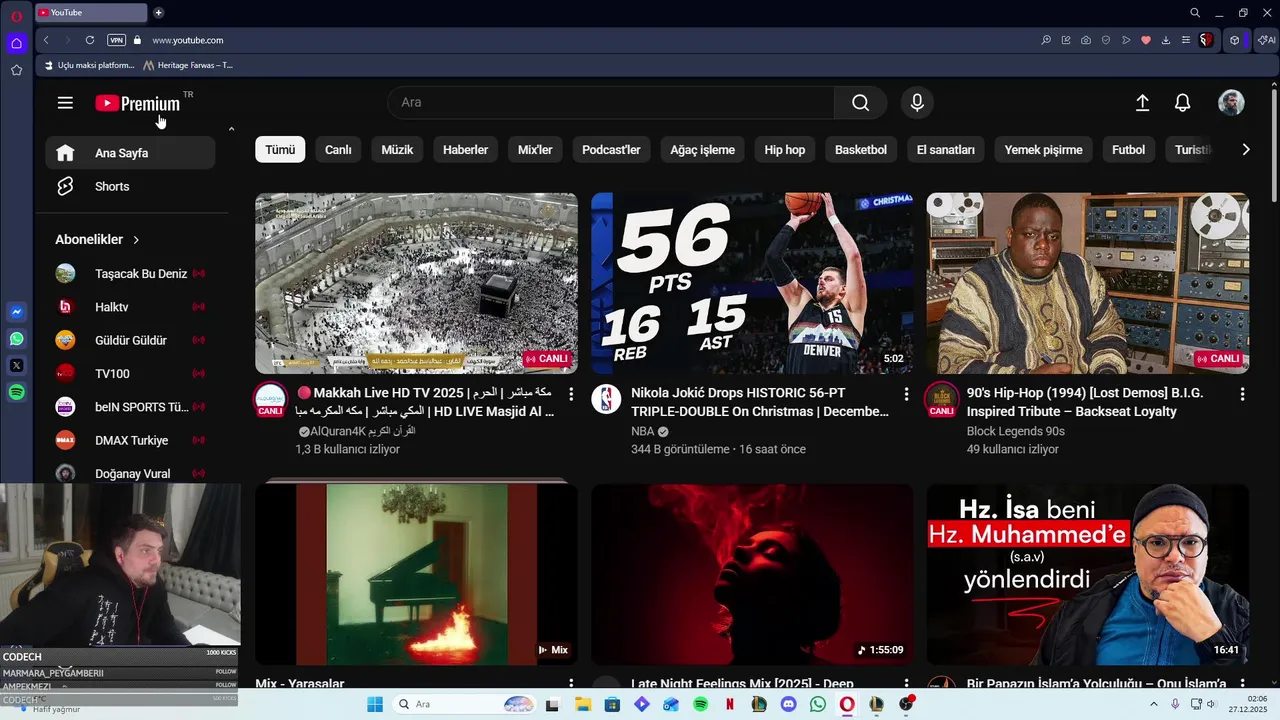This screenshot has width=1280, height=720.
Task: Open Opera Aria AI button
Action: [1267, 40]
